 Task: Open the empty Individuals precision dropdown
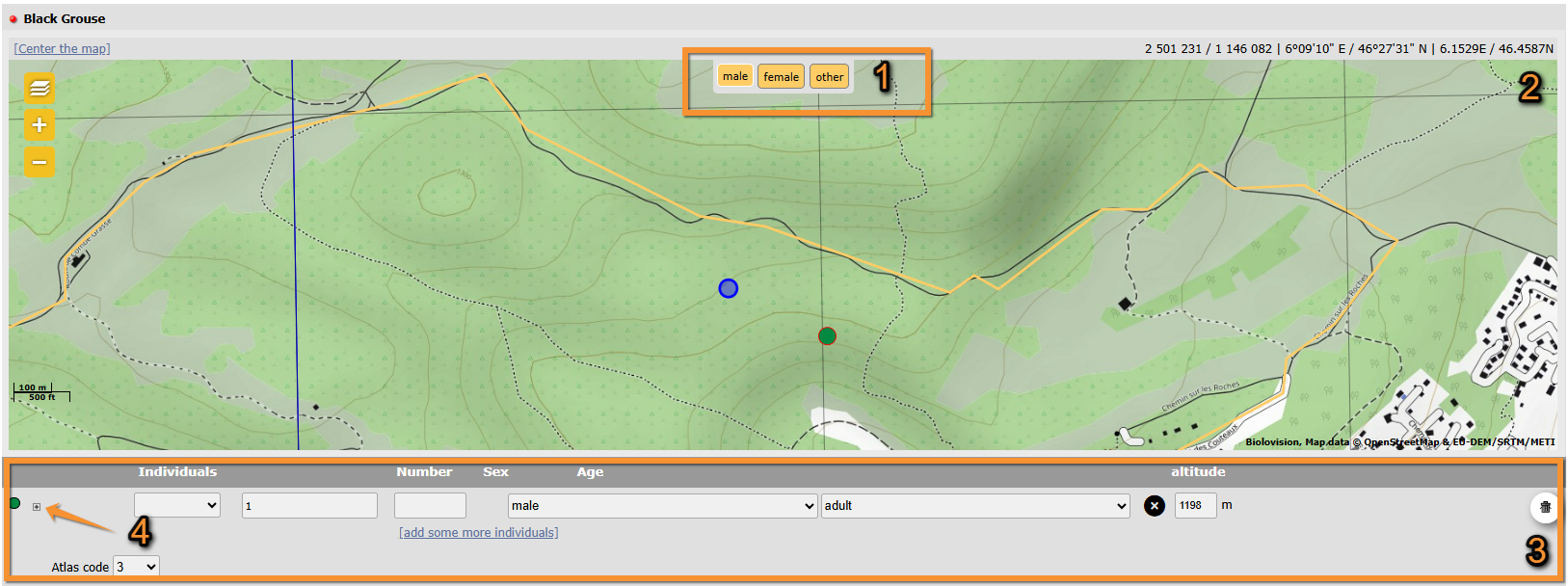click(x=177, y=505)
